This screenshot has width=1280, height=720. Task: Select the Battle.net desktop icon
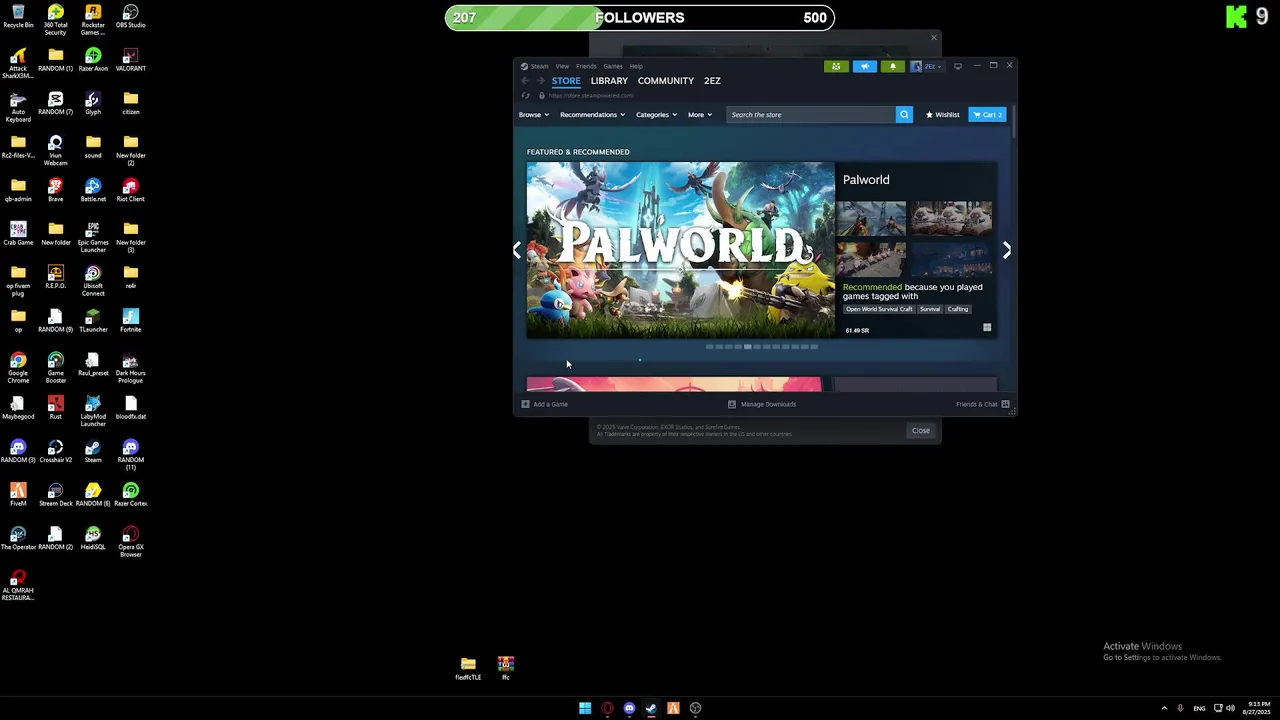tap(93, 190)
